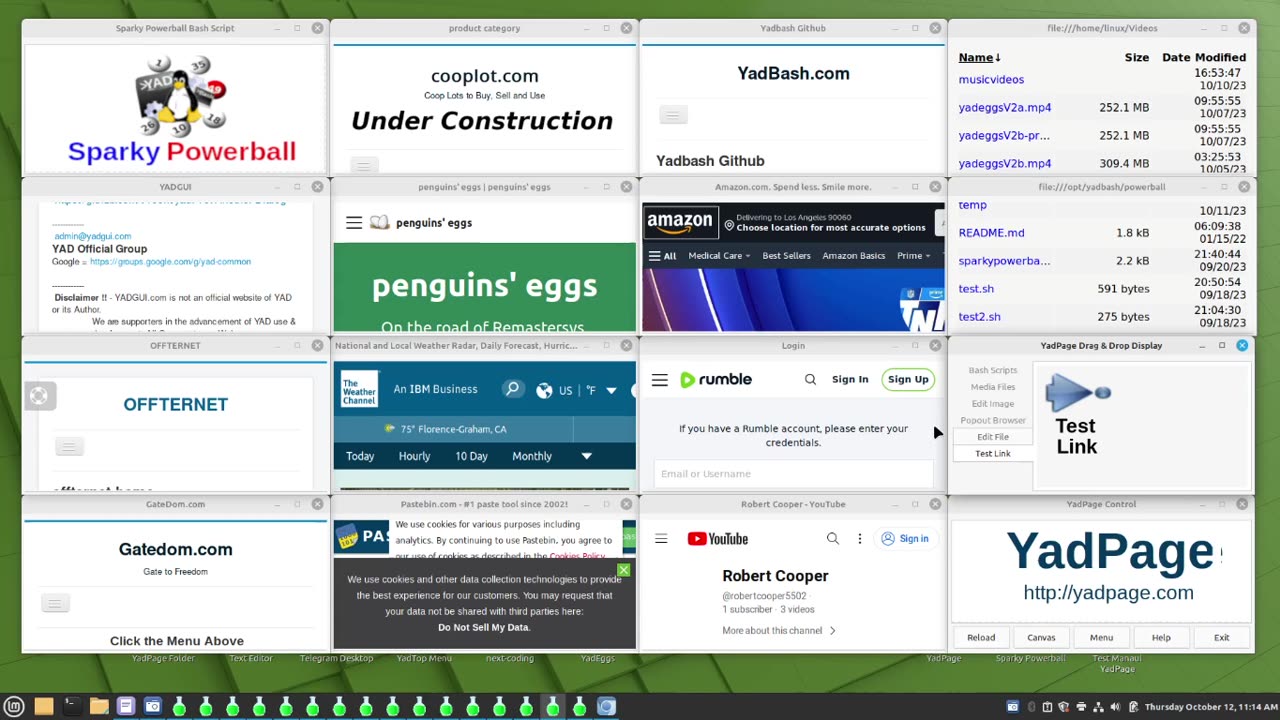This screenshot has width=1280, height=720.
Task: Open the network icon in system tray
Action: (x=1096, y=707)
